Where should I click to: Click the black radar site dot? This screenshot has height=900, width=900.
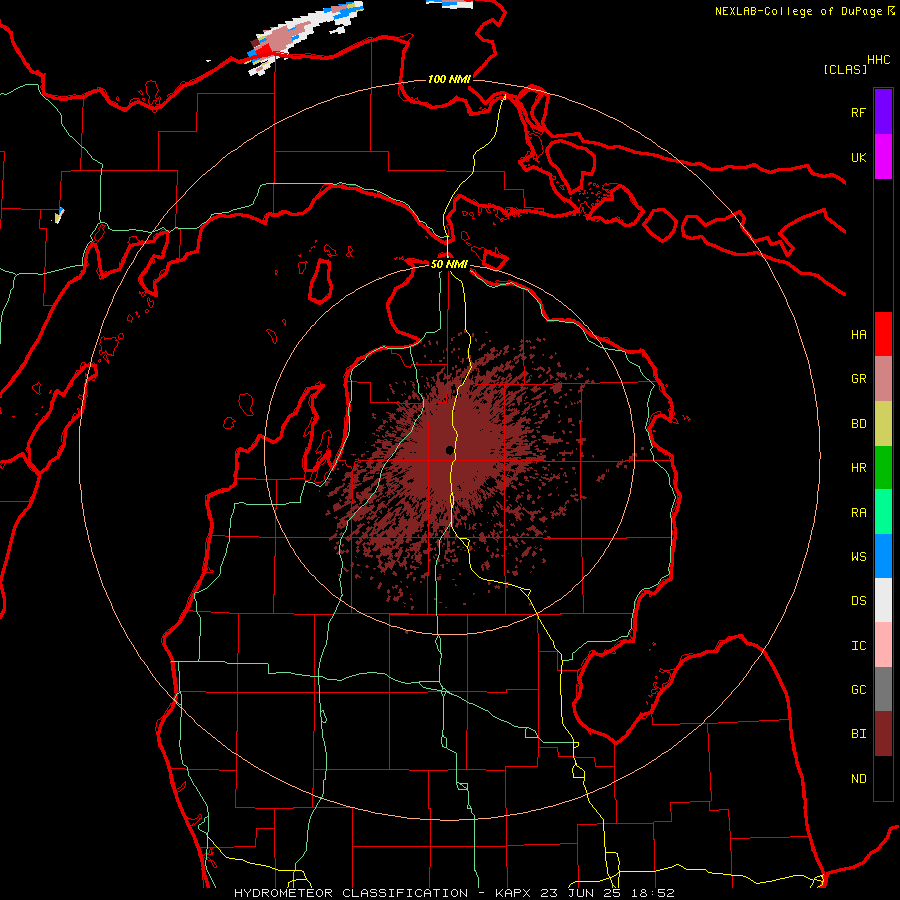point(449,451)
